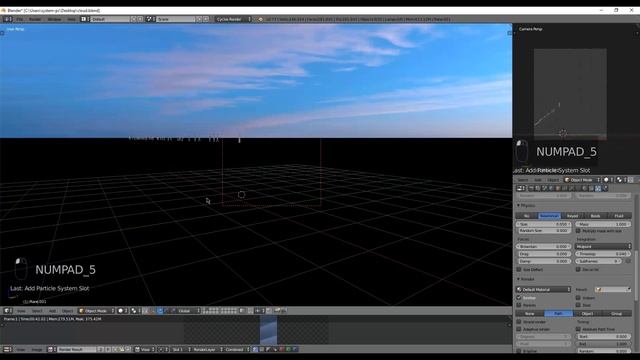Open the RenderLayer dropdown in image editor
This screenshot has width=640, height=360.
[x=207, y=349]
